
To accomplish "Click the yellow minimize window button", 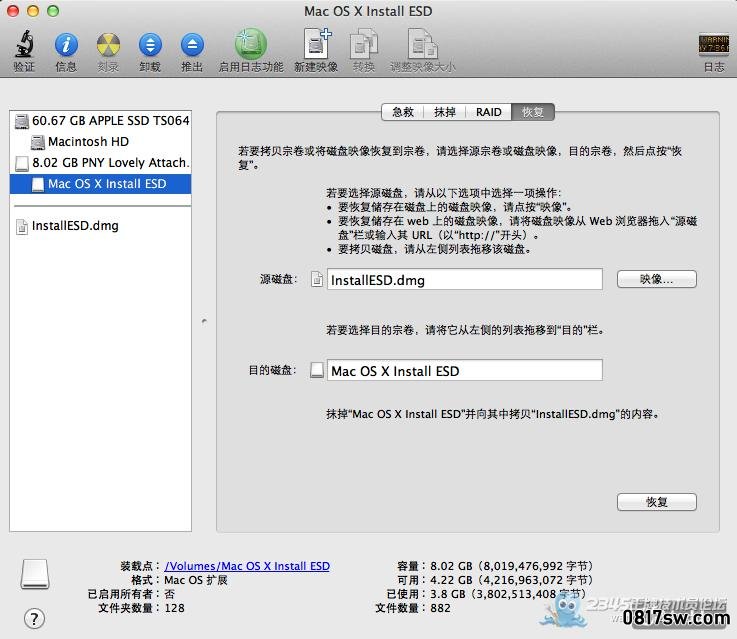I will point(33,10).
